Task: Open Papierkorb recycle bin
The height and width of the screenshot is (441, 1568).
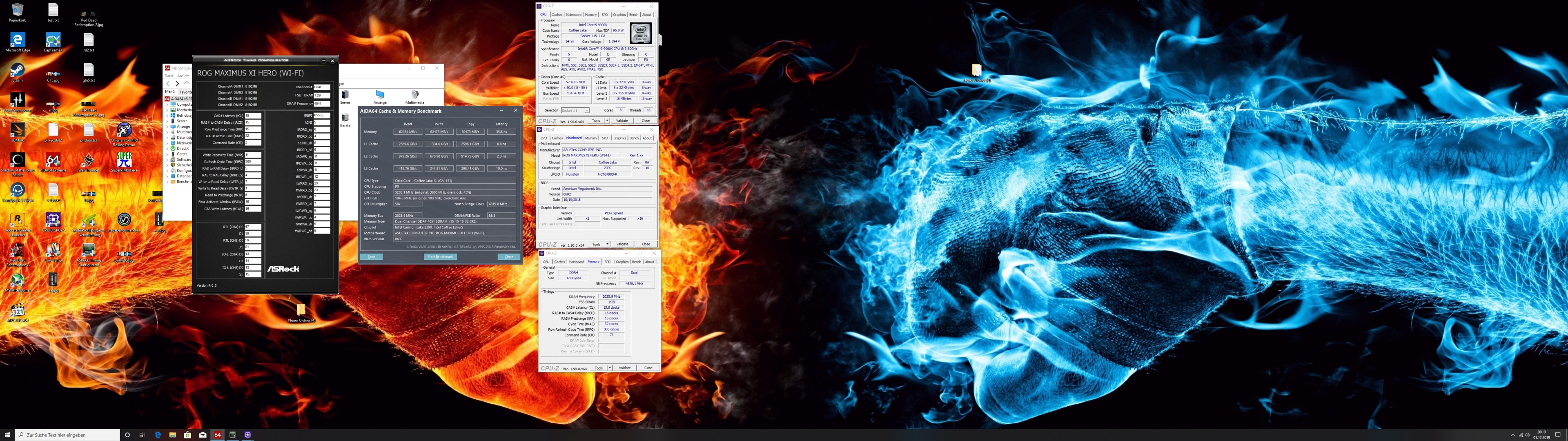Action: tap(17, 10)
